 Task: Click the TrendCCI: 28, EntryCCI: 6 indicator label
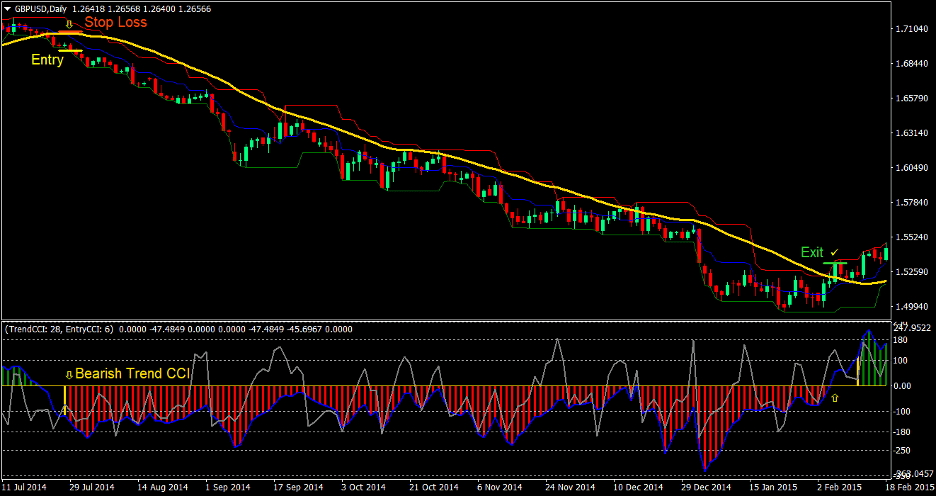point(60,329)
